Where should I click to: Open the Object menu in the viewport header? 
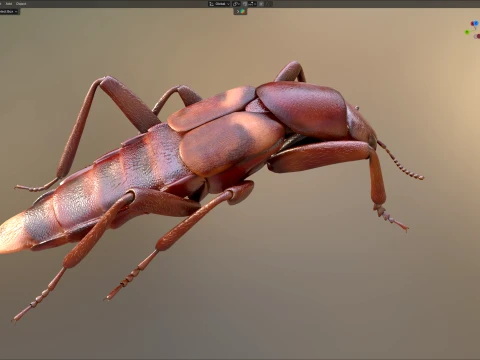click(21, 4)
